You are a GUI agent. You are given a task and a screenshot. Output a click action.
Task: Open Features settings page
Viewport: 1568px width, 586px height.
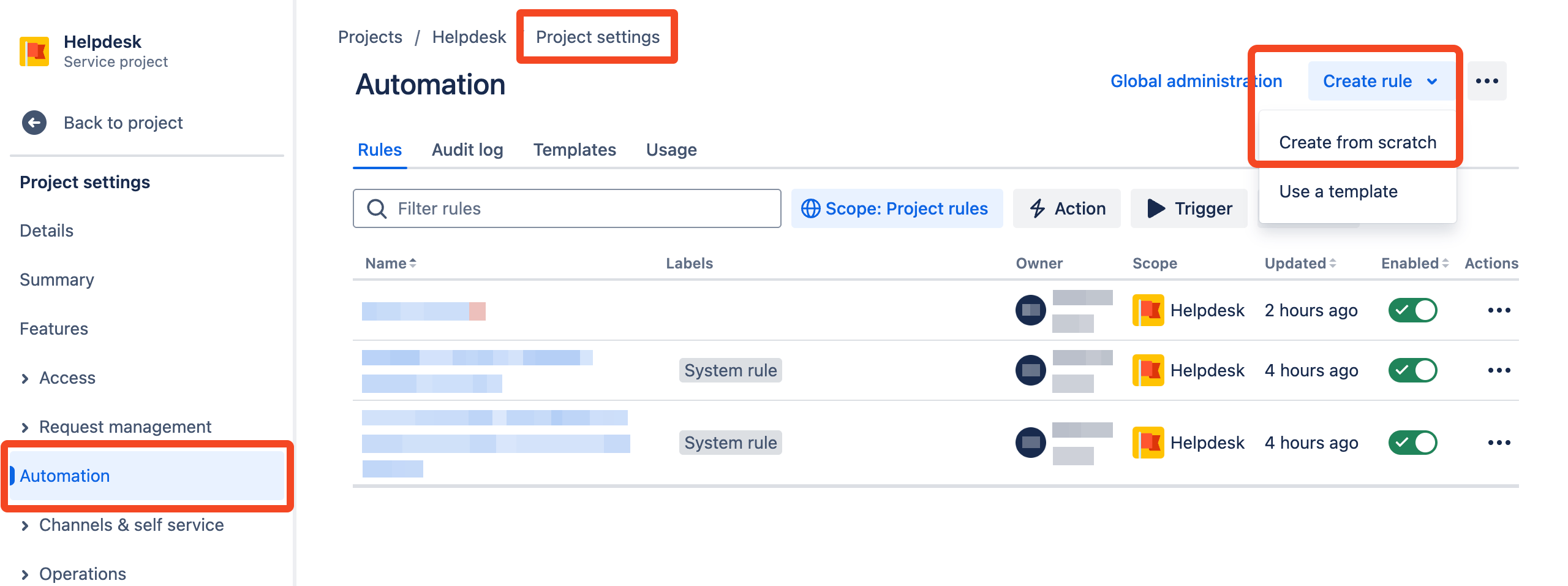click(x=54, y=329)
